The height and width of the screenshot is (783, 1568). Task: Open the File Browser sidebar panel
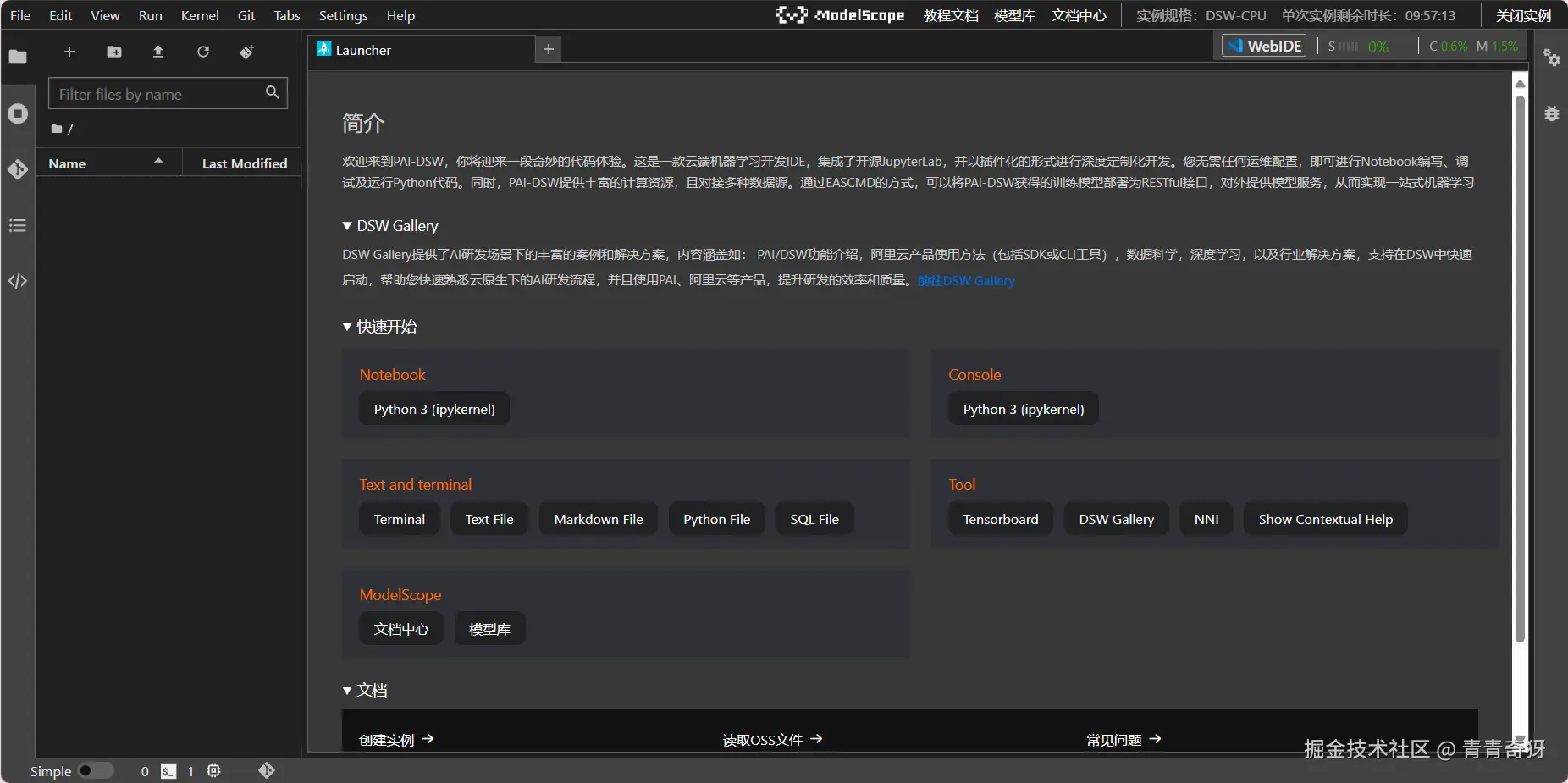pyautogui.click(x=18, y=57)
